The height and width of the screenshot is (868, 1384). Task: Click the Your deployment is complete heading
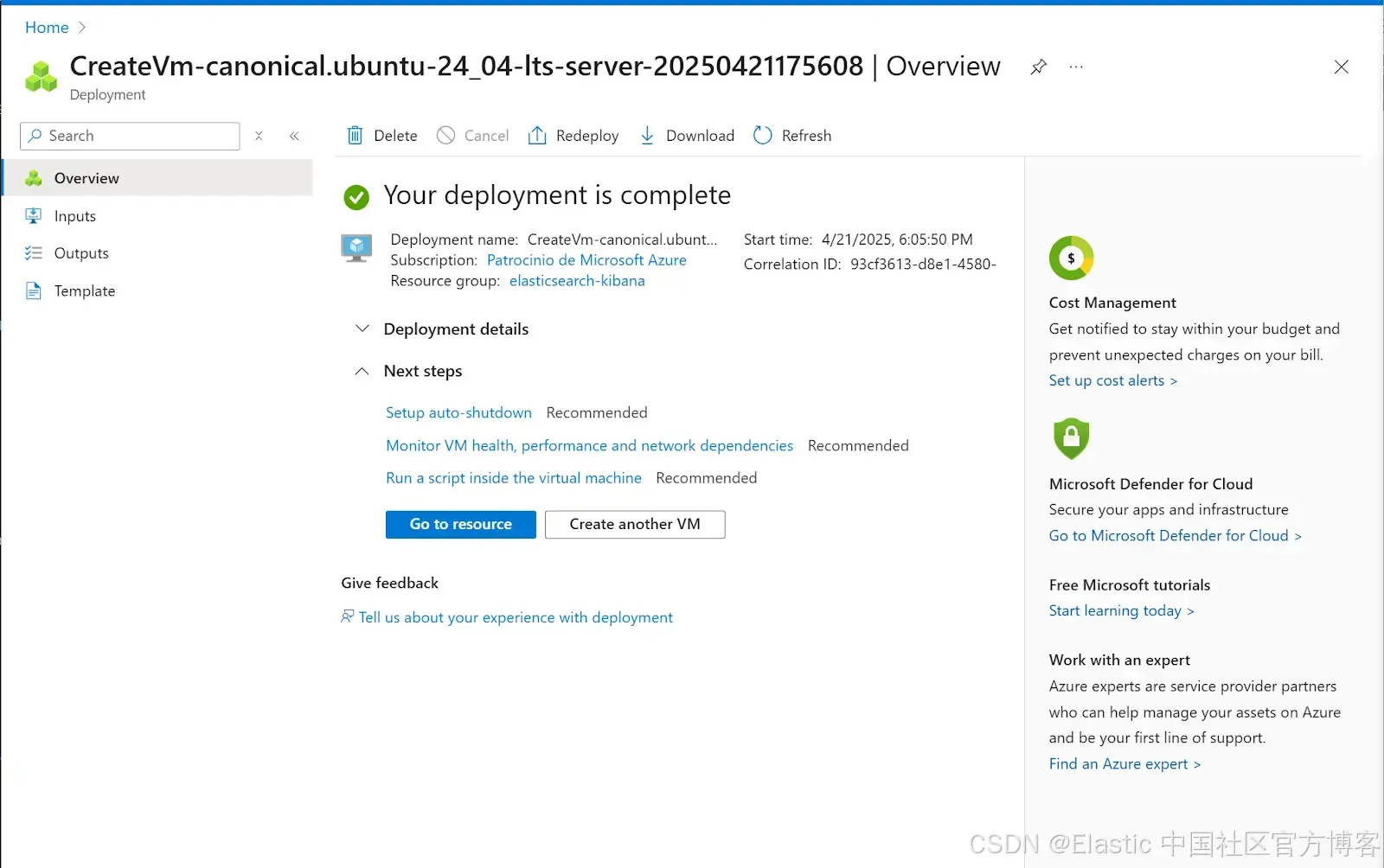point(557,195)
